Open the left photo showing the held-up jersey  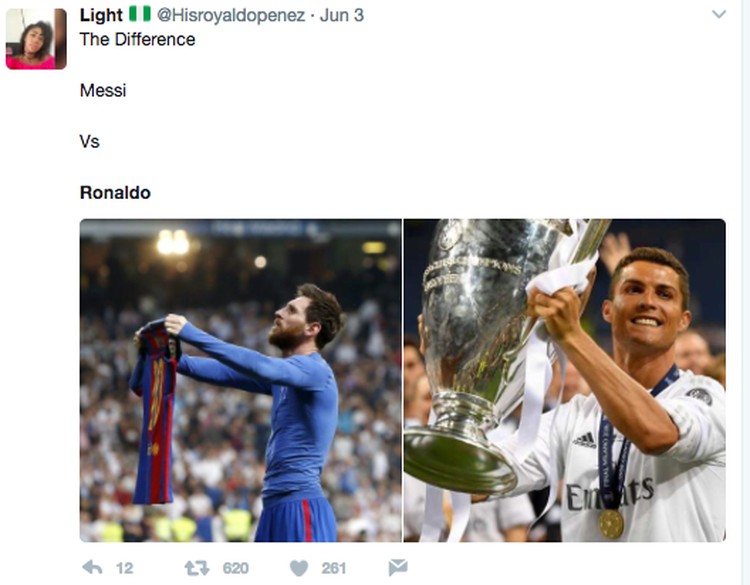click(241, 380)
